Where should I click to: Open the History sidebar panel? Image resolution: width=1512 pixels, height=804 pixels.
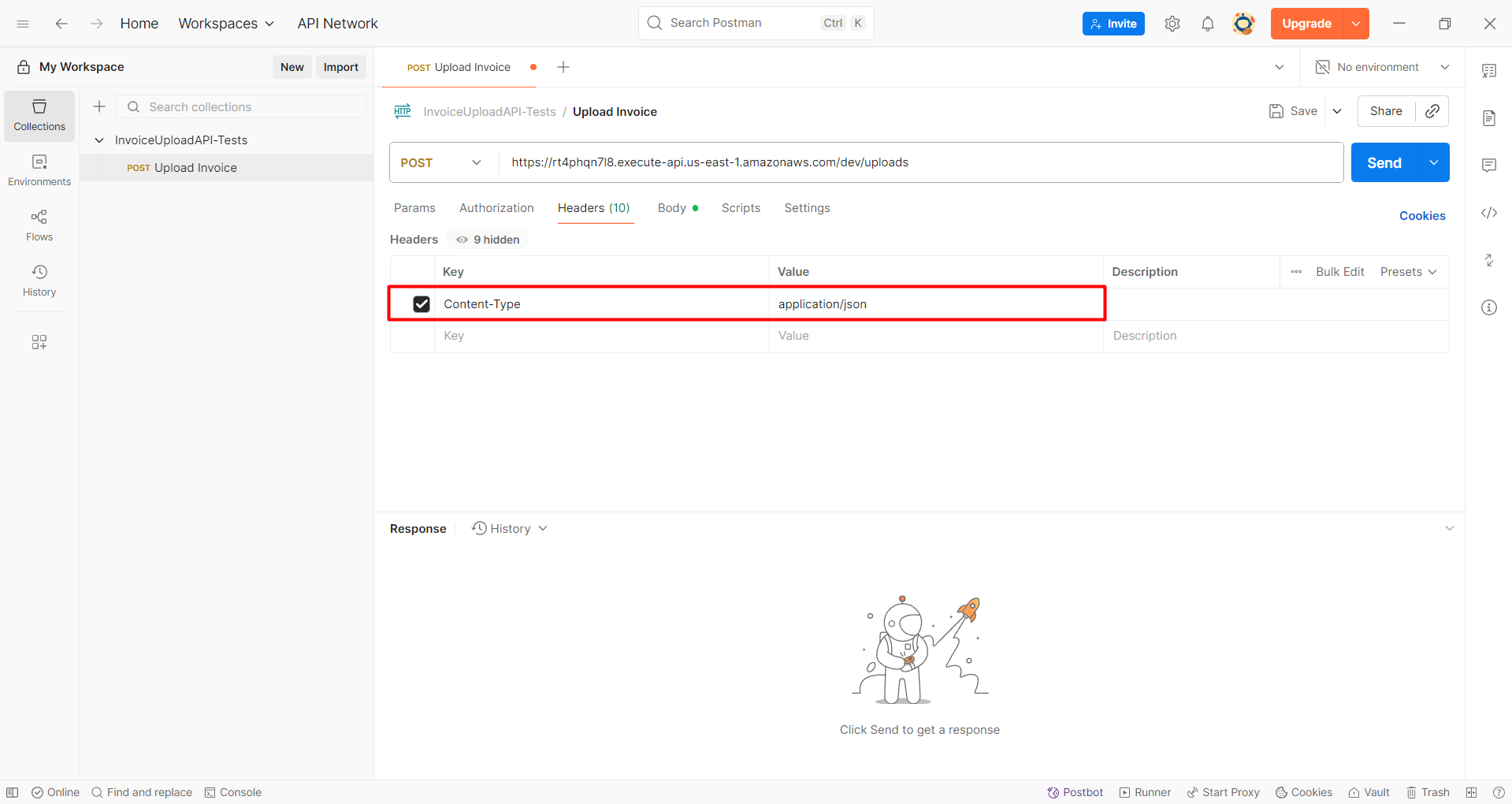point(39,281)
